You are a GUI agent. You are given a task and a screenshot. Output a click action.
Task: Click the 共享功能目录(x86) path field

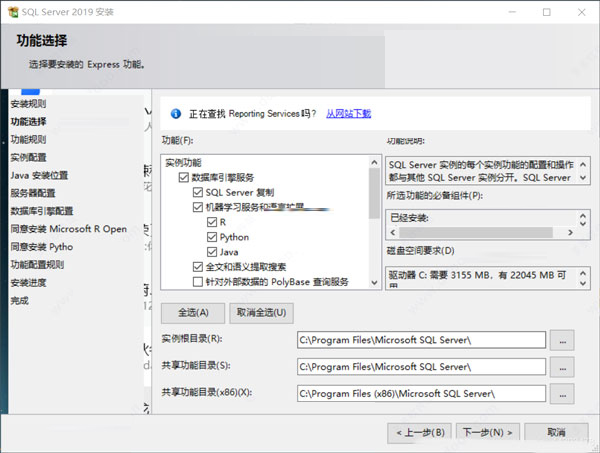(421, 394)
